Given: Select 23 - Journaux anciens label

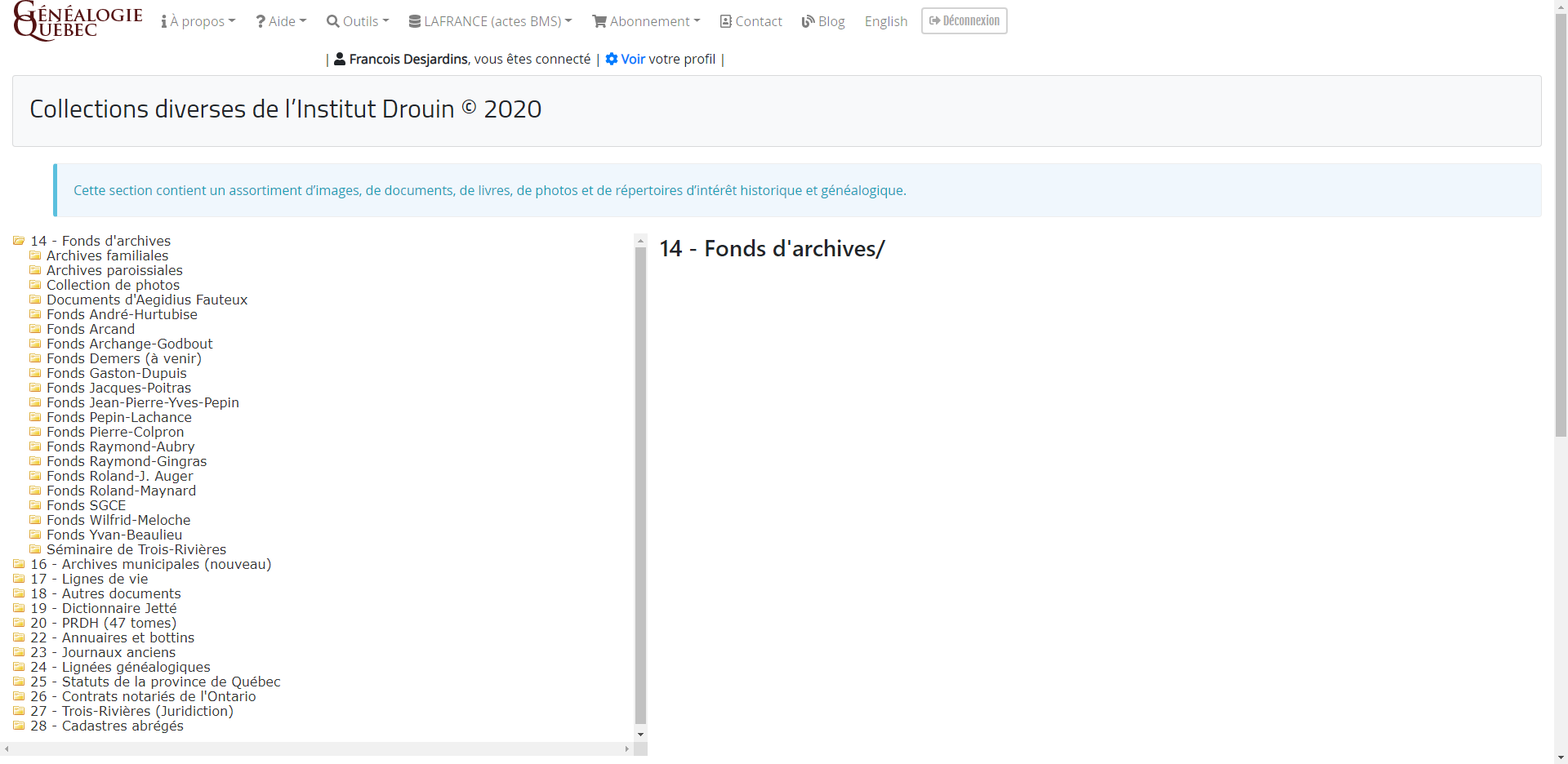Looking at the screenshot, I should 103,652.
